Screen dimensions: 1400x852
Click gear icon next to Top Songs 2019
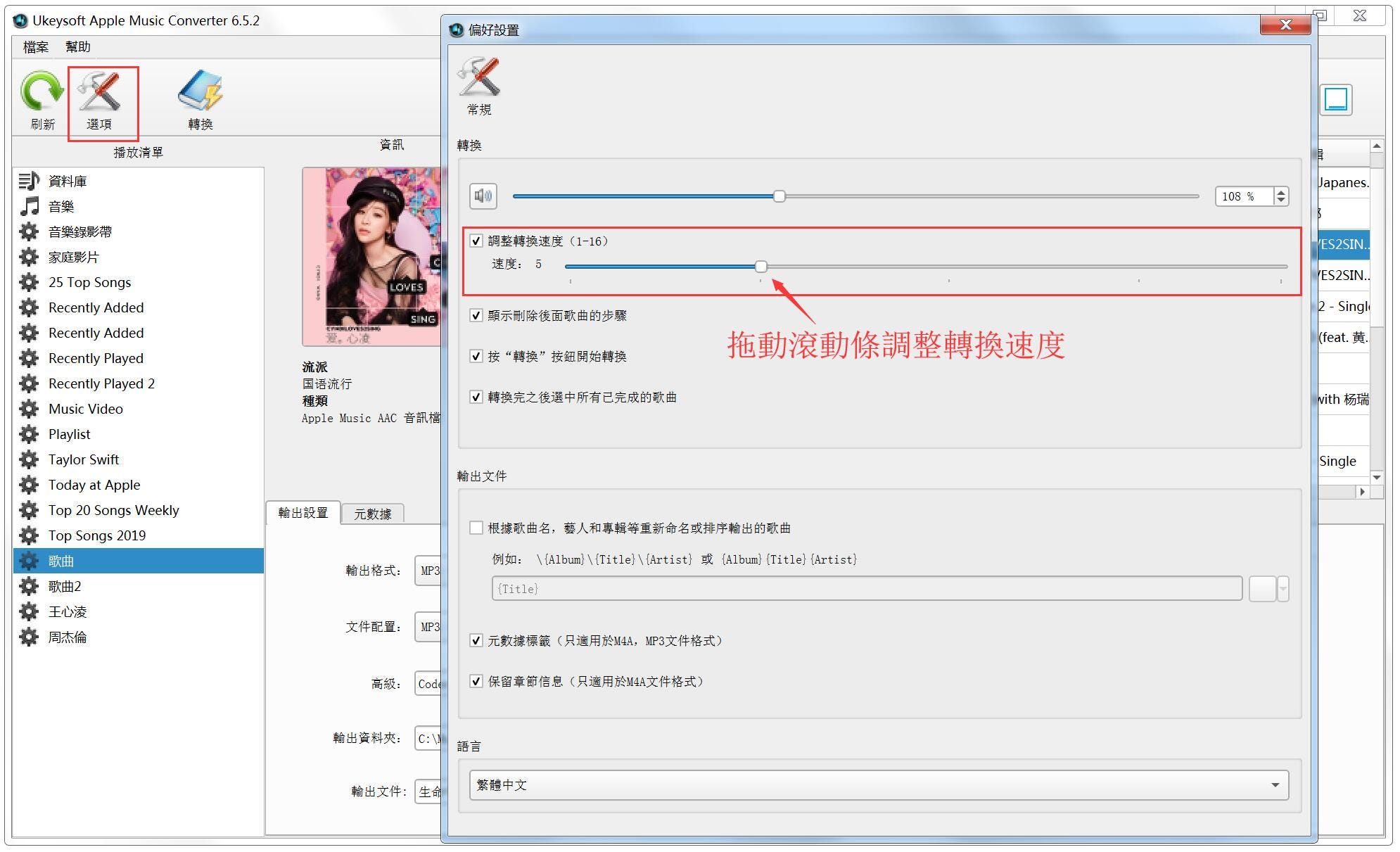(29, 535)
